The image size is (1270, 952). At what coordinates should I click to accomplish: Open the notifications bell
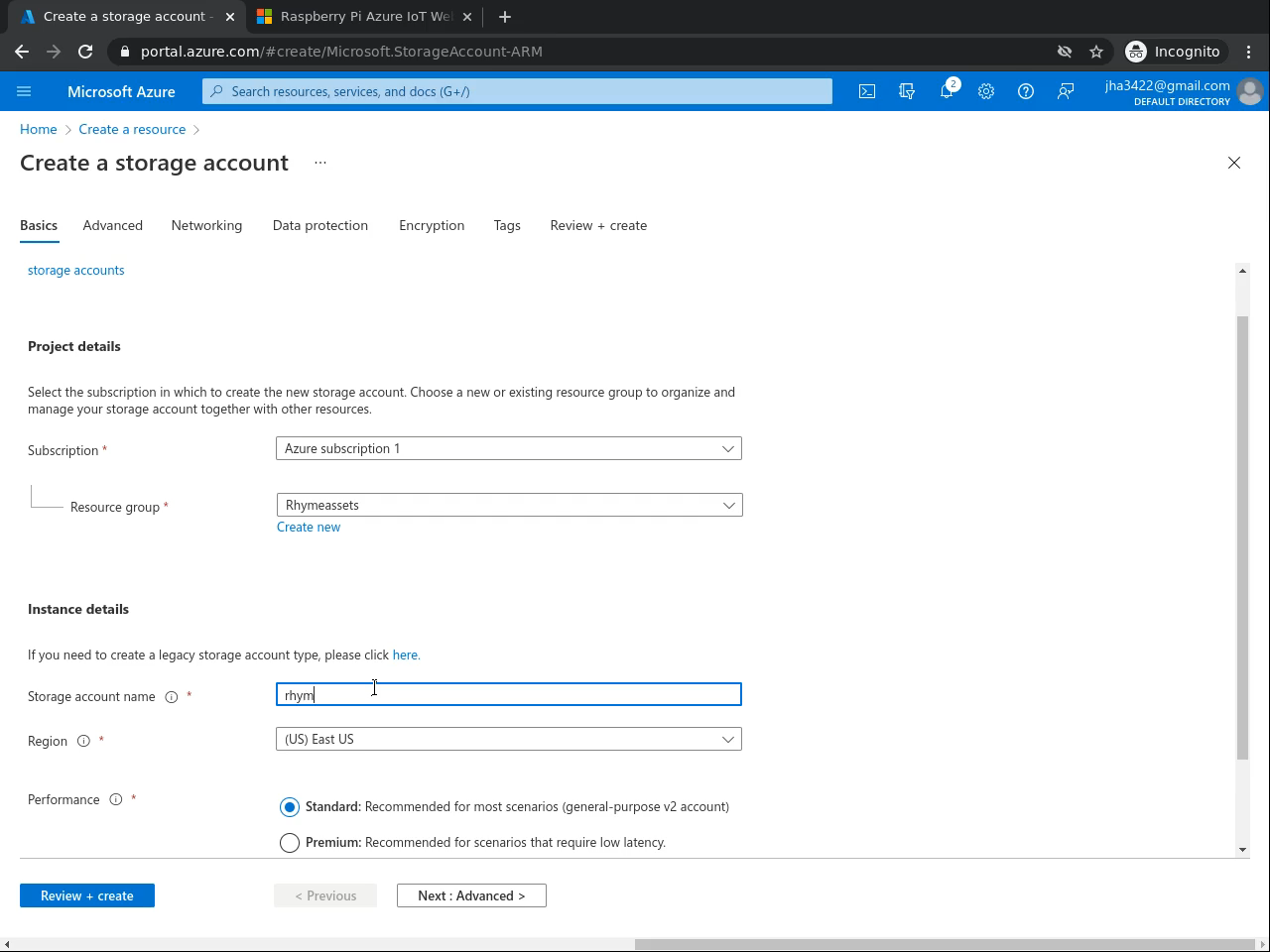pyautogui.click(x=947, y=91)
